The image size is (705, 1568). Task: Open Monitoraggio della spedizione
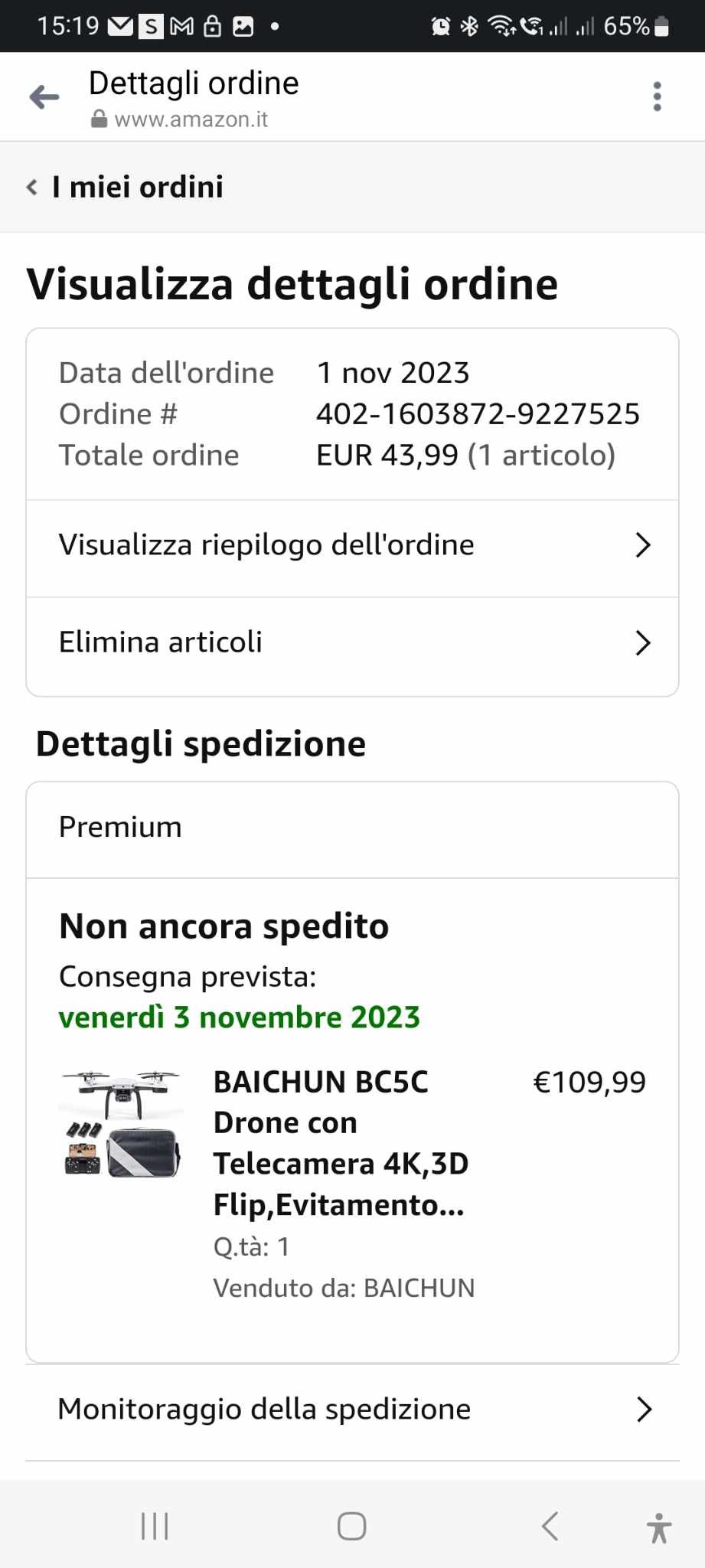coord(352,1411)
